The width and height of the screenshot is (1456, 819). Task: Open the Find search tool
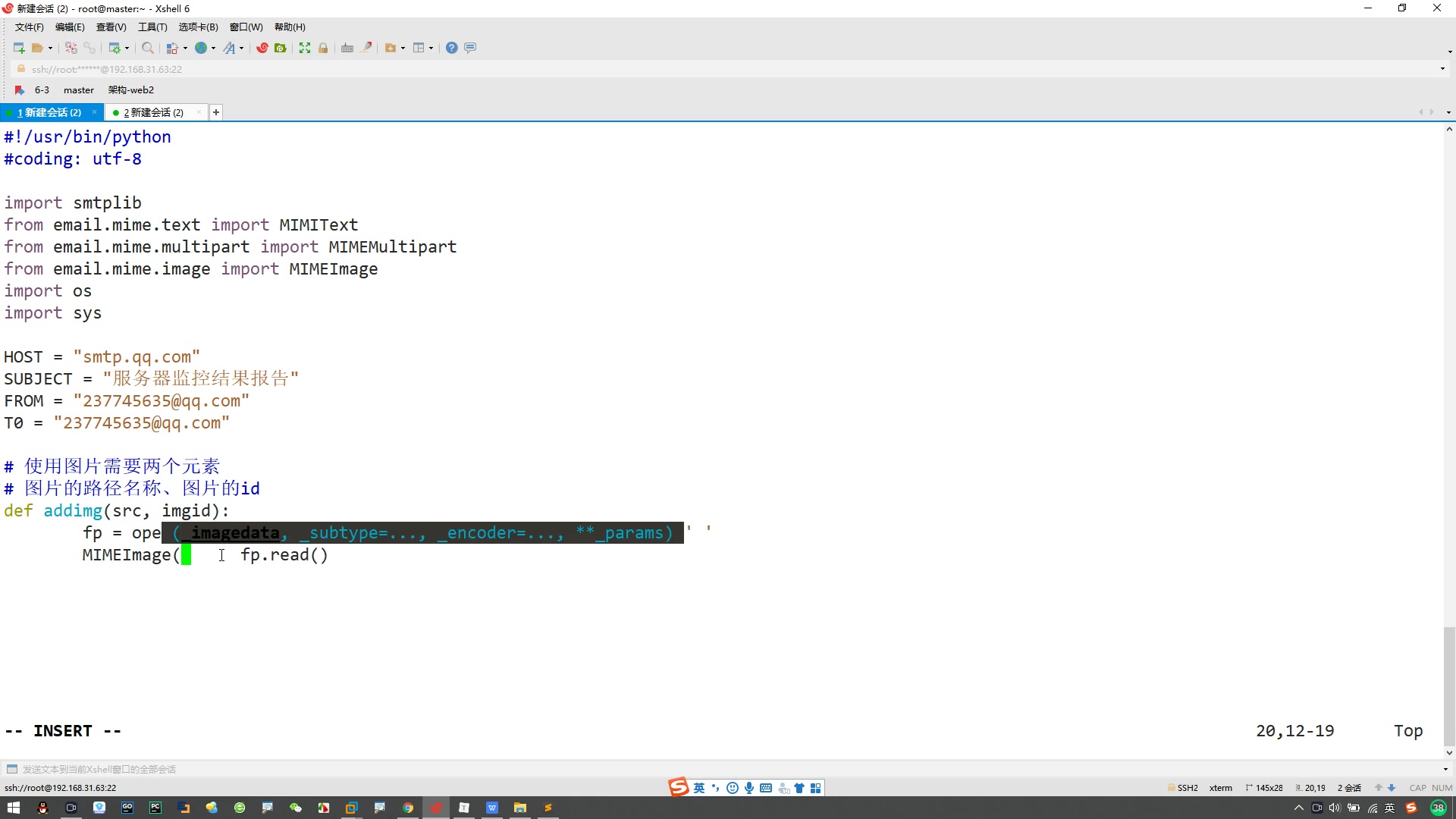[x=148, y=48]
